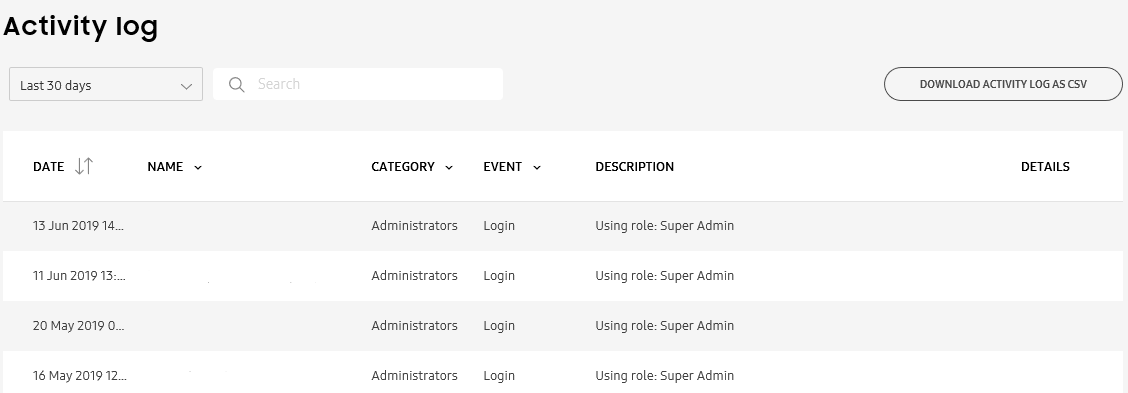Click Login event in the 13 Jun row
The width and height of the screenshot is (1128, 393).
(x=499, y=226)
